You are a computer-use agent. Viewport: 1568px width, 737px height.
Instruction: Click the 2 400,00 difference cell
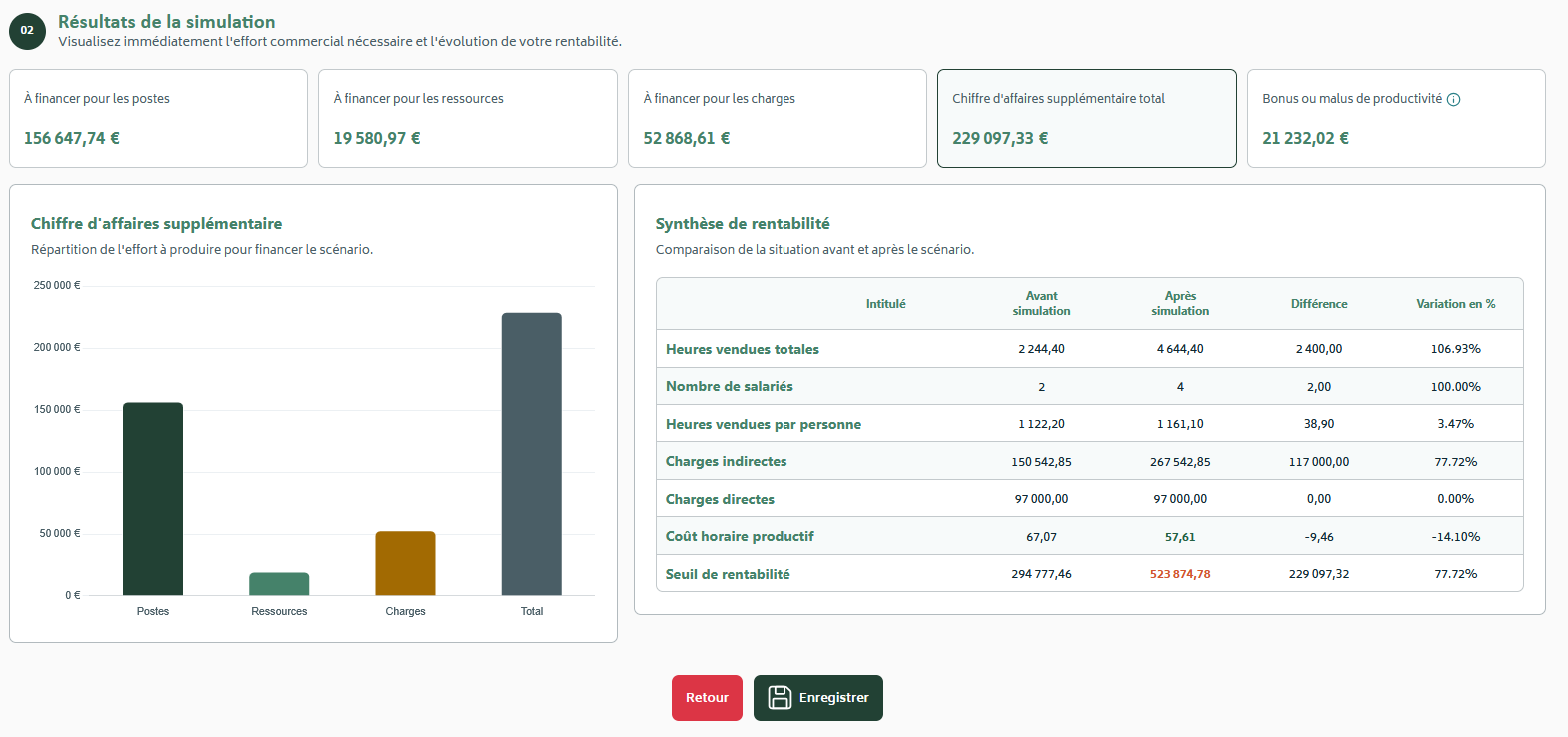[x=1319, y=349]
